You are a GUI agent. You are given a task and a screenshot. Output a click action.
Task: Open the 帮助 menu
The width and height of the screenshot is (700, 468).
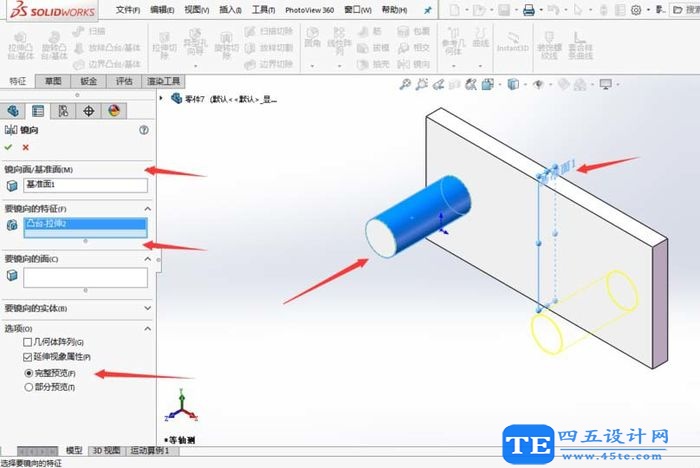394,10
